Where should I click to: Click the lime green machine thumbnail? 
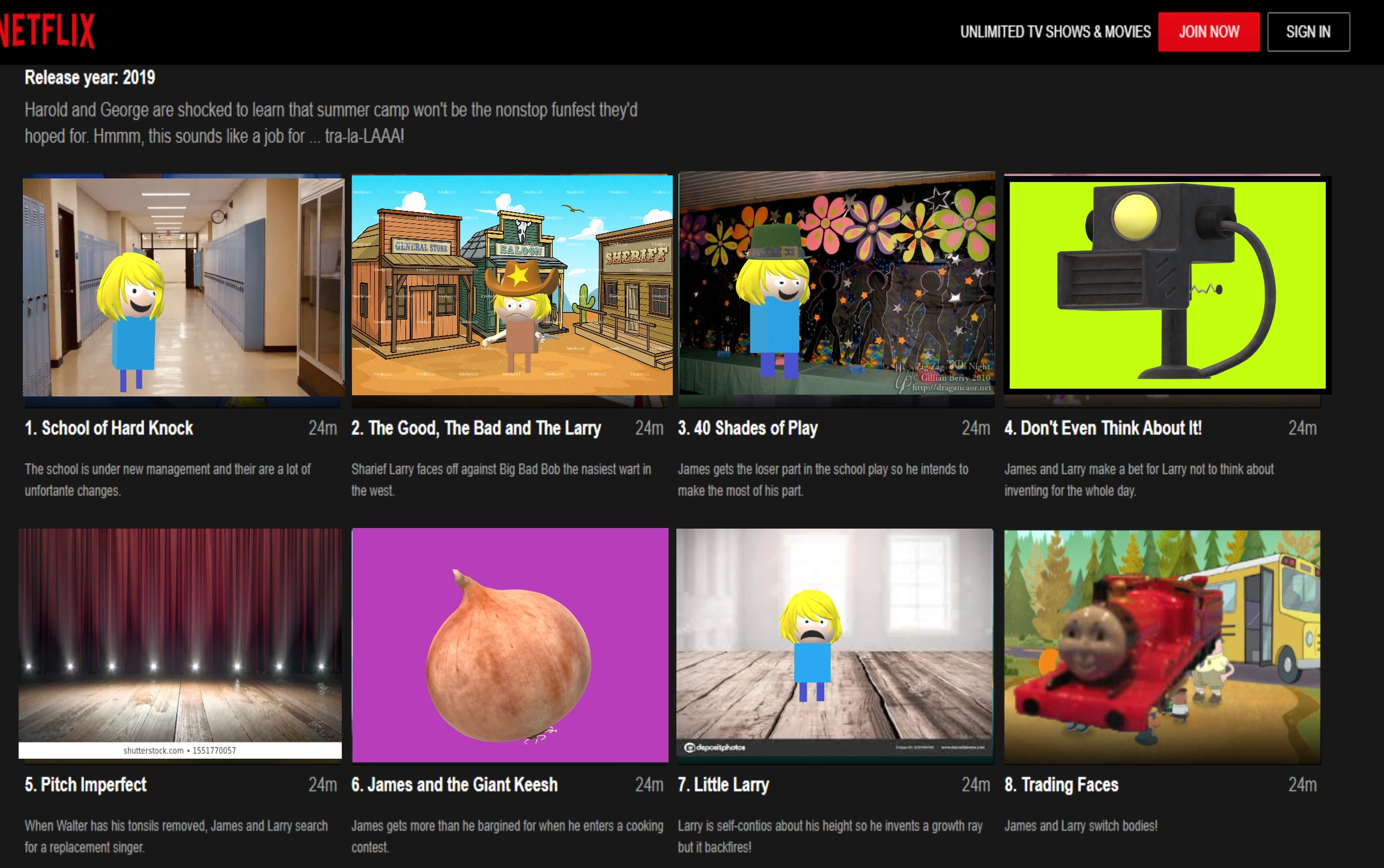tap(1167, 285)
